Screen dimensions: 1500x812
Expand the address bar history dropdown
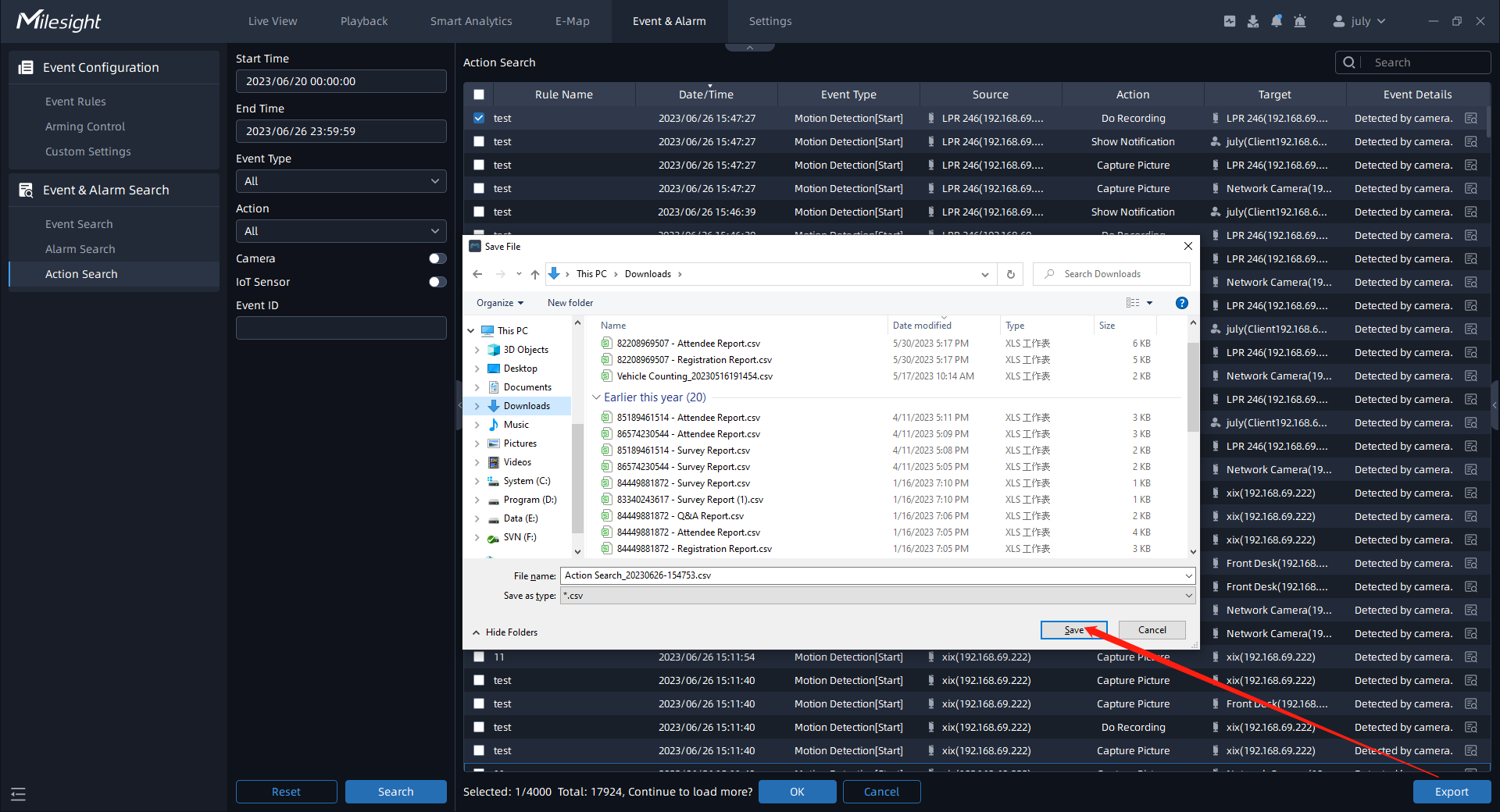(984, 274)
